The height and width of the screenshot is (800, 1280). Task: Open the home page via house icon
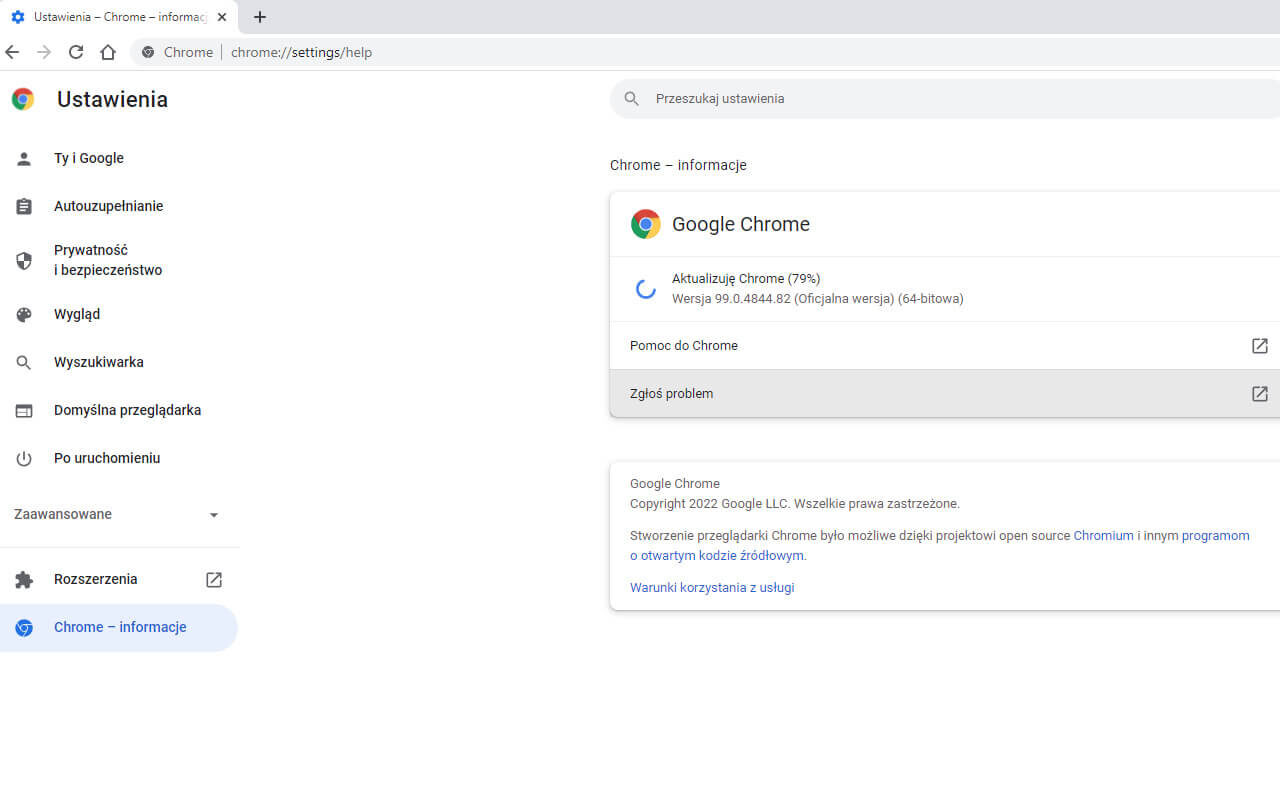[108, 52]
